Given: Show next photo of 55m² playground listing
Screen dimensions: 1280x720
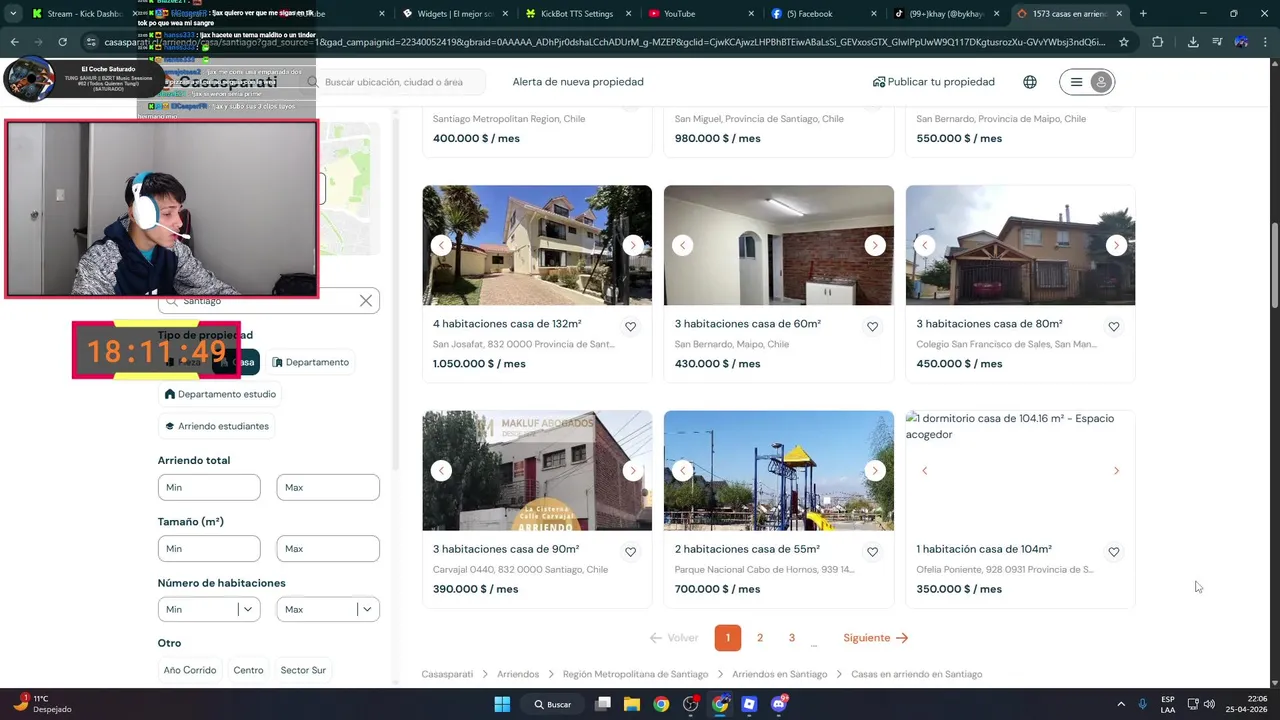Looking at the screenshot, I should click(x=875, y=470).
